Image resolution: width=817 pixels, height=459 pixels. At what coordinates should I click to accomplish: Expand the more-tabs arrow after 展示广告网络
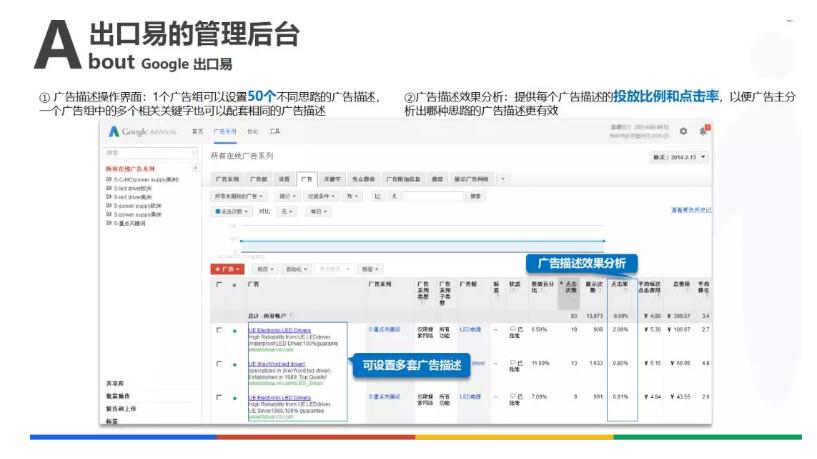[503, 179]
